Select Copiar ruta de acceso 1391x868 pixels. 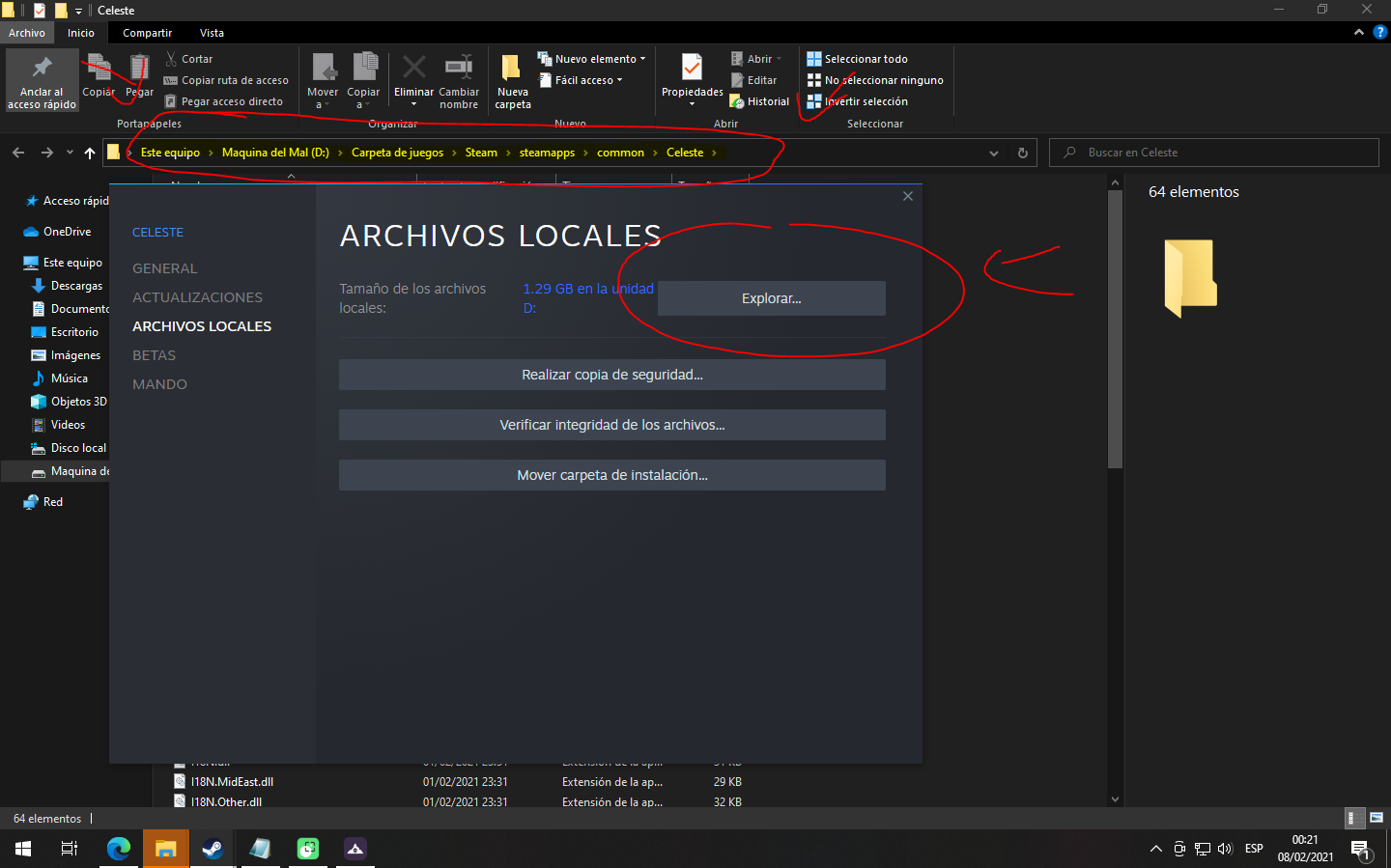pos(226,80)
